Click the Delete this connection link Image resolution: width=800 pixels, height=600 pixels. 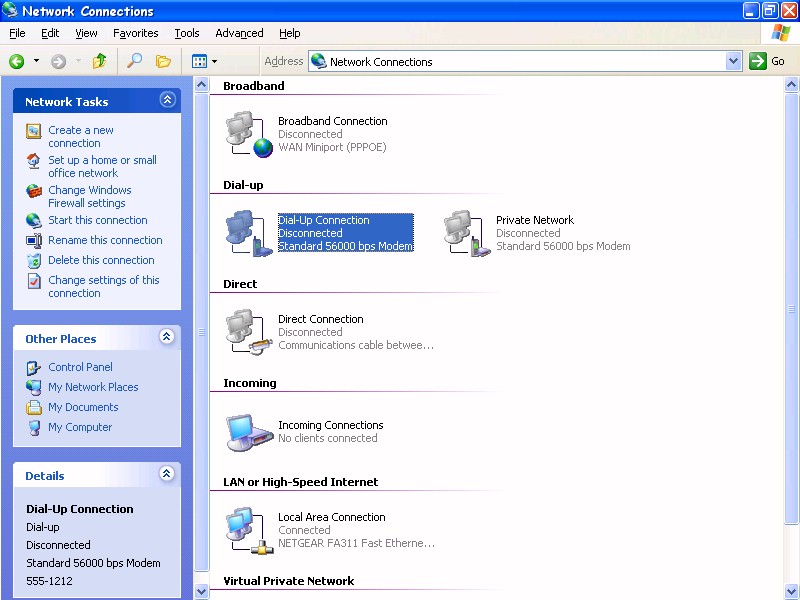tap(101, 260)
